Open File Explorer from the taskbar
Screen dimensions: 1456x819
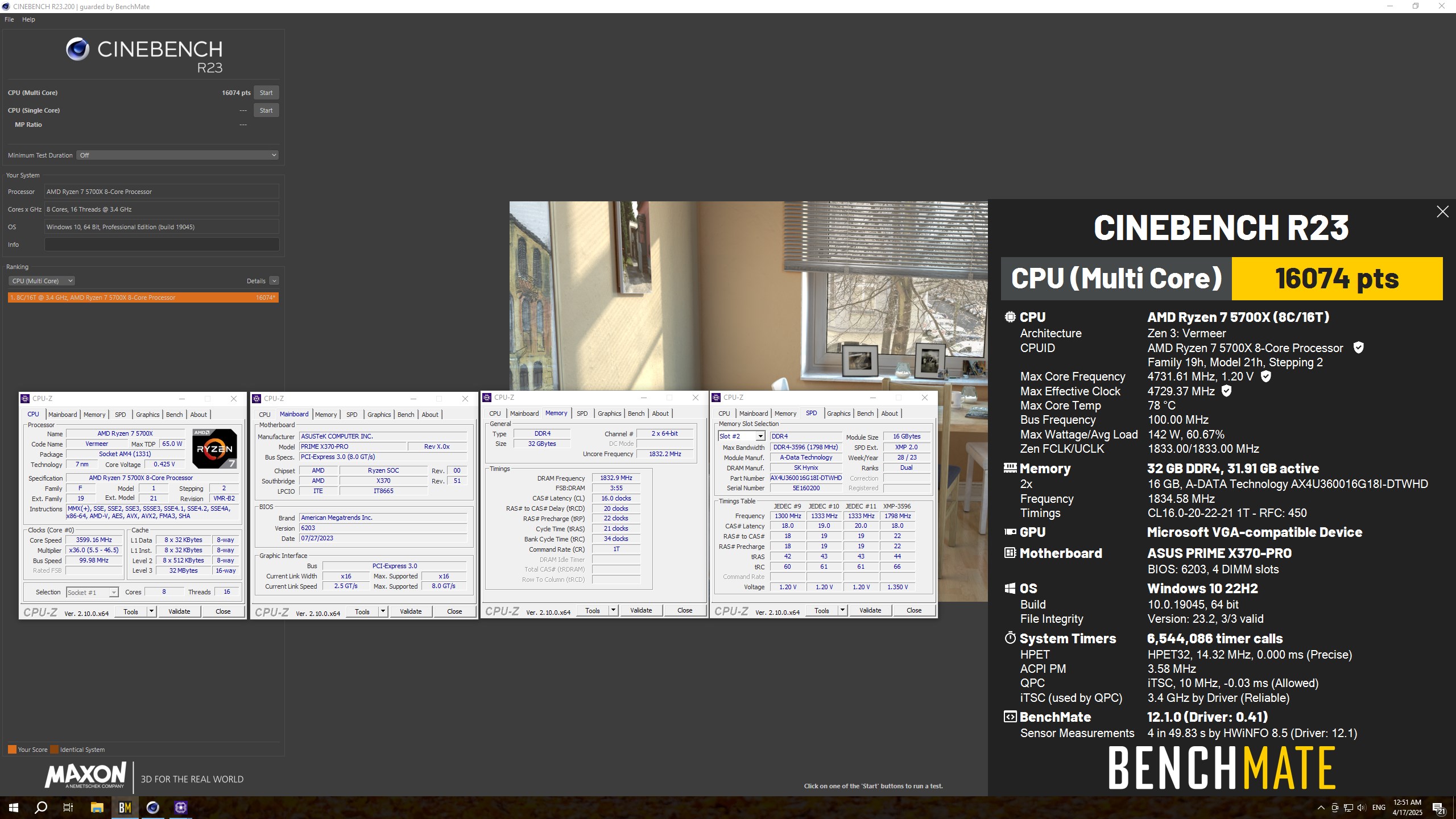97,808
